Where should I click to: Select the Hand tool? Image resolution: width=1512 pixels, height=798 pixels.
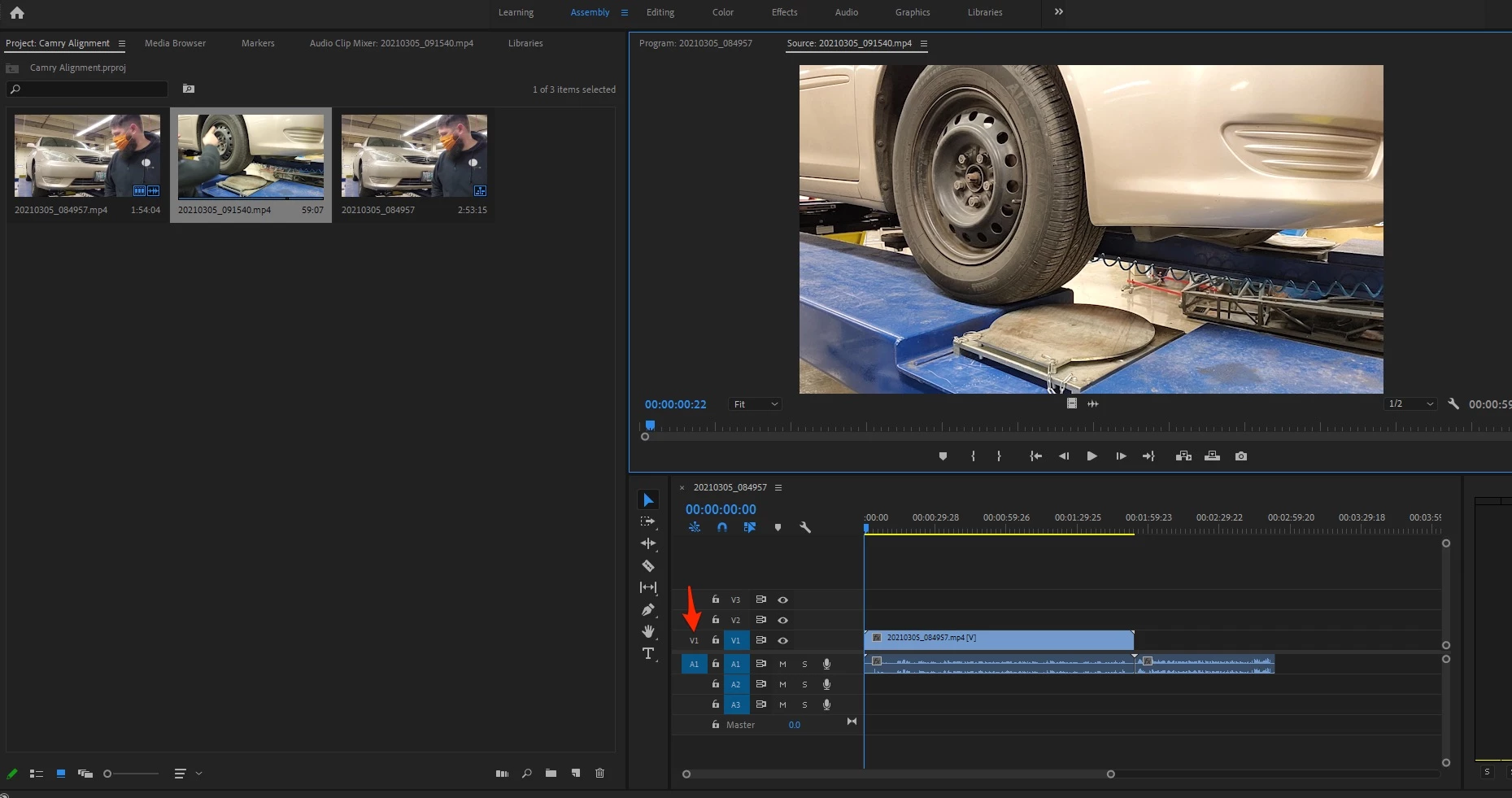(648, 631)
